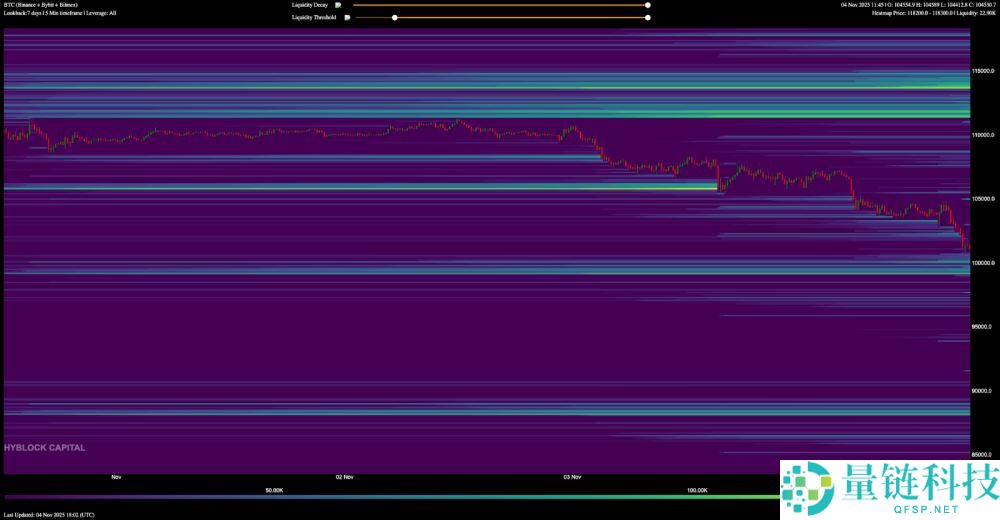Click the HYBLOCK CAPITAL watermark
The width and height of the screenshot is (1000, 520).
pos(45,448)
